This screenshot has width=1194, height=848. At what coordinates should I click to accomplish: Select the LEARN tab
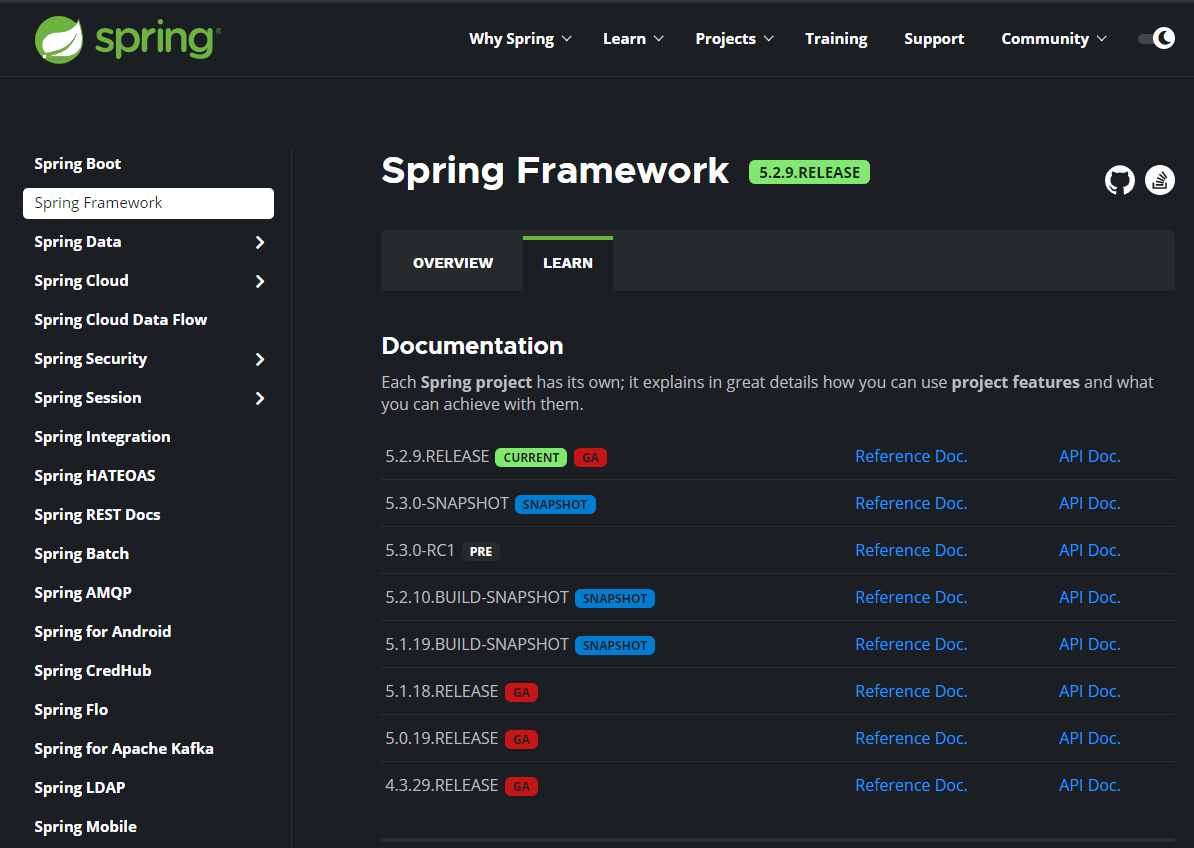coord(567,263)
